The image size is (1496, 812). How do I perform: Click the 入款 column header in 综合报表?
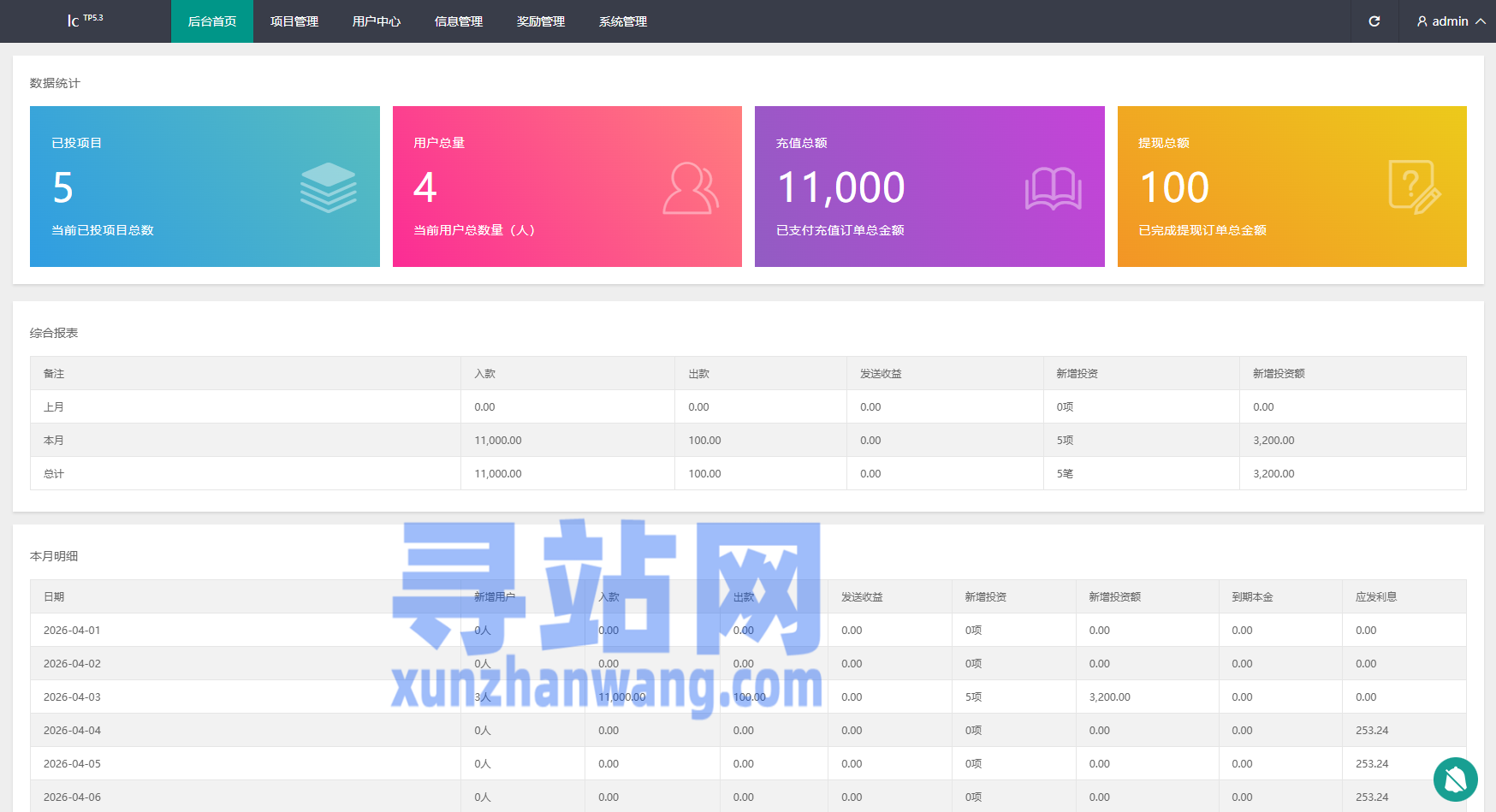pos(484,373)
